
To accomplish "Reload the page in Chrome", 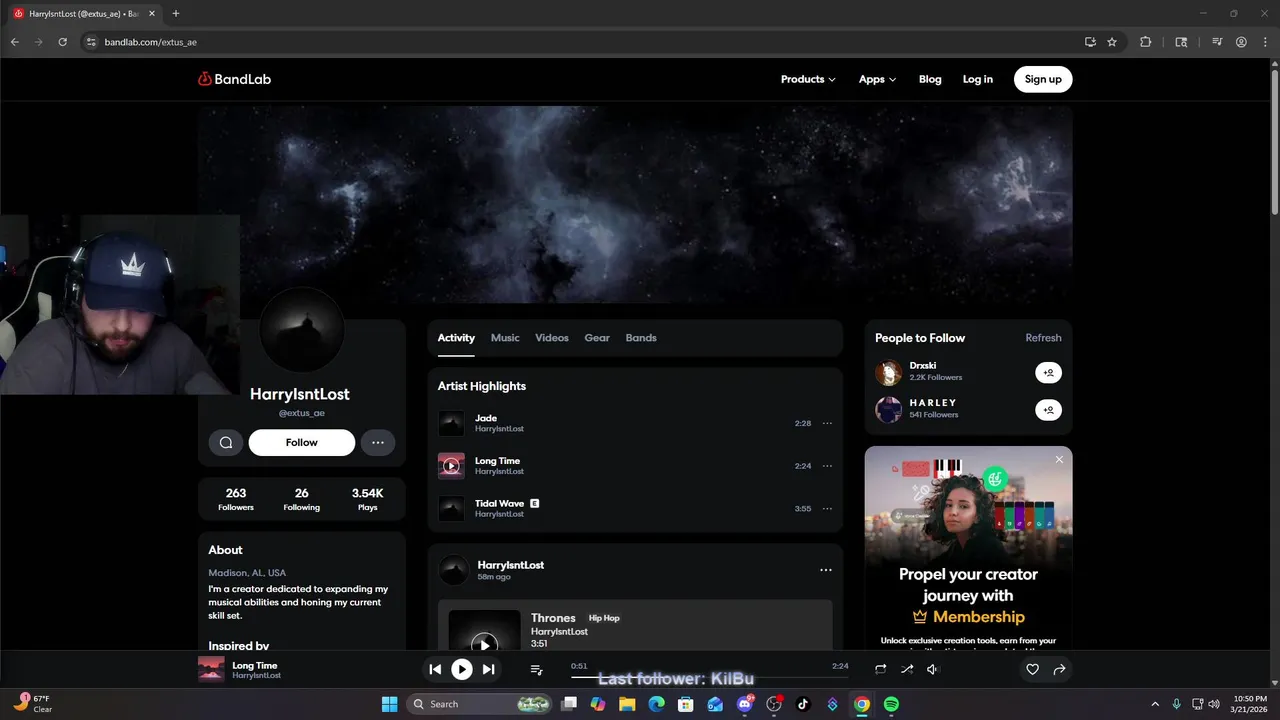I will [62, 42].
